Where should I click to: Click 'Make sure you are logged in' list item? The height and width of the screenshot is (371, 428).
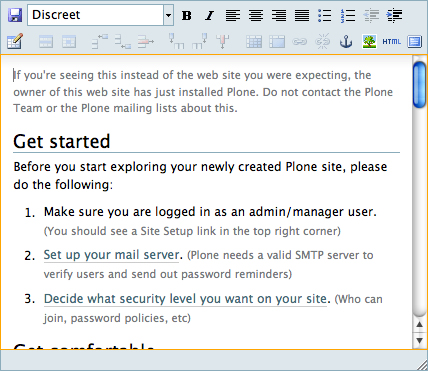[210, 212]
